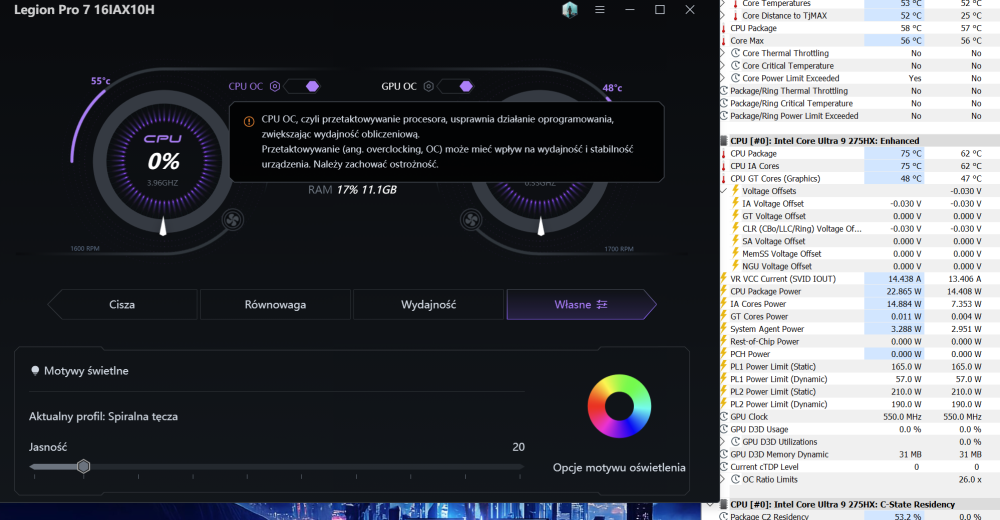The height and width of the screenshot is (520, 1000).
Task: Select the Cisza performance mode
Action: coord(122,304)
